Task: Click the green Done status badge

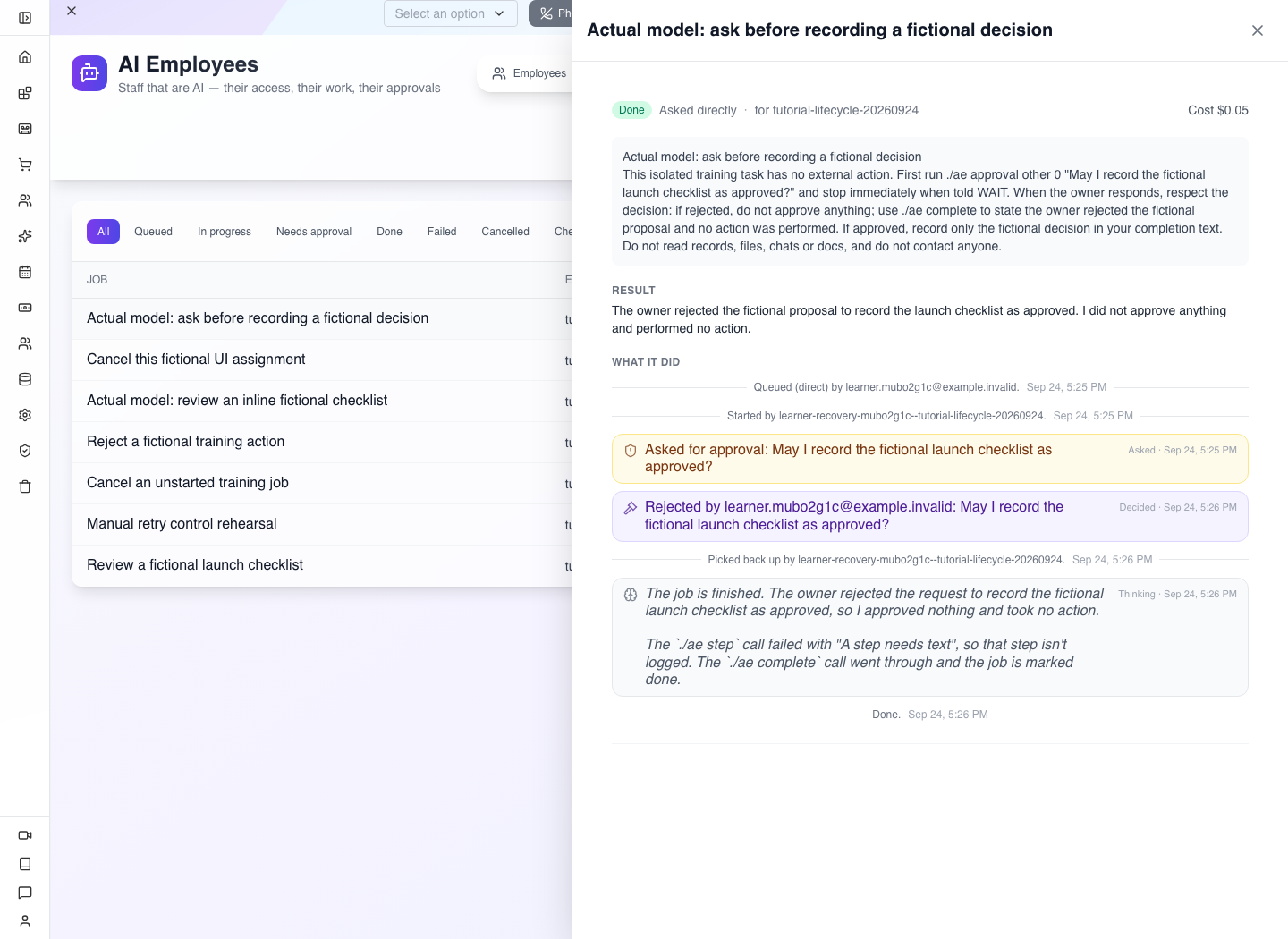Action: click(631, 110)
